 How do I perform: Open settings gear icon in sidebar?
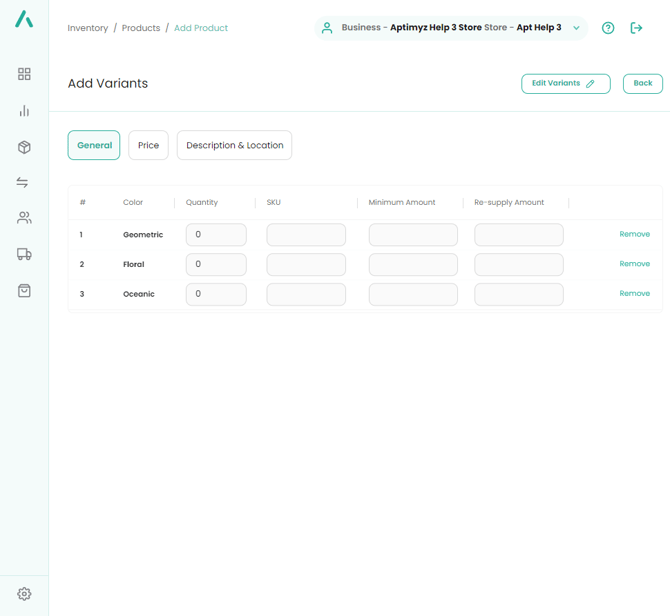24,593
